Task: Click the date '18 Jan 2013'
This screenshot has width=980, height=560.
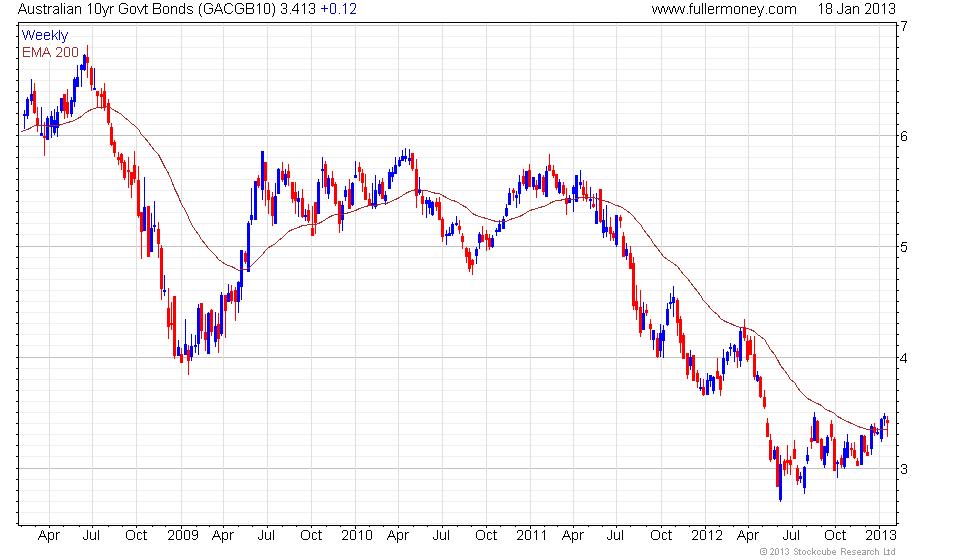Action: (x=856, y=9)
